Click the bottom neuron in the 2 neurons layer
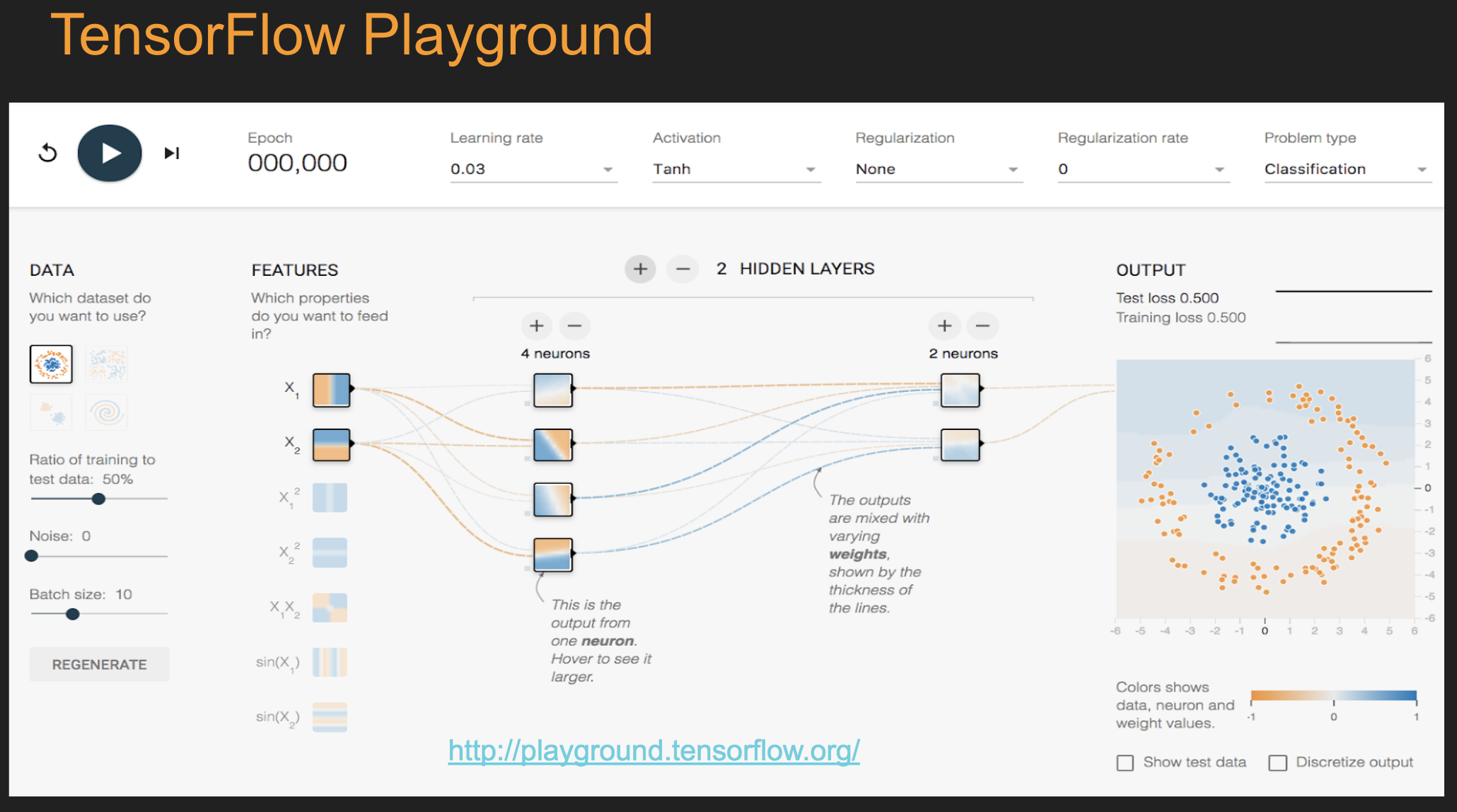Image resolution: width=1457 pixels, height=812 pixels. [x=960, y=445]
